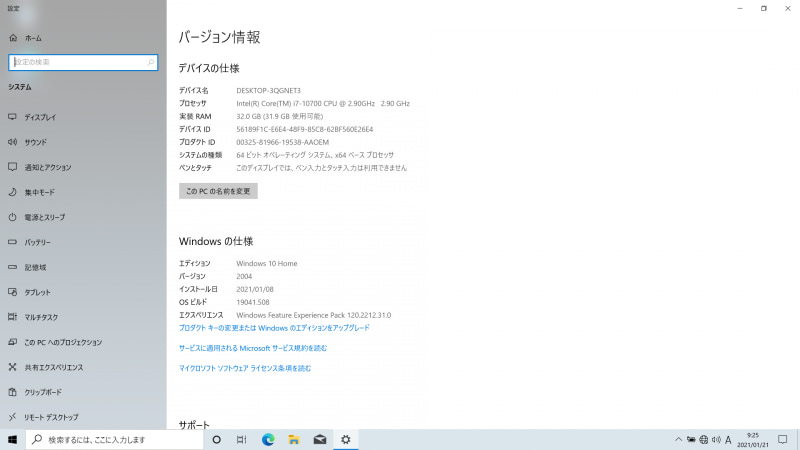
Task: Select system type 64 ビット text
Action: 315,155
